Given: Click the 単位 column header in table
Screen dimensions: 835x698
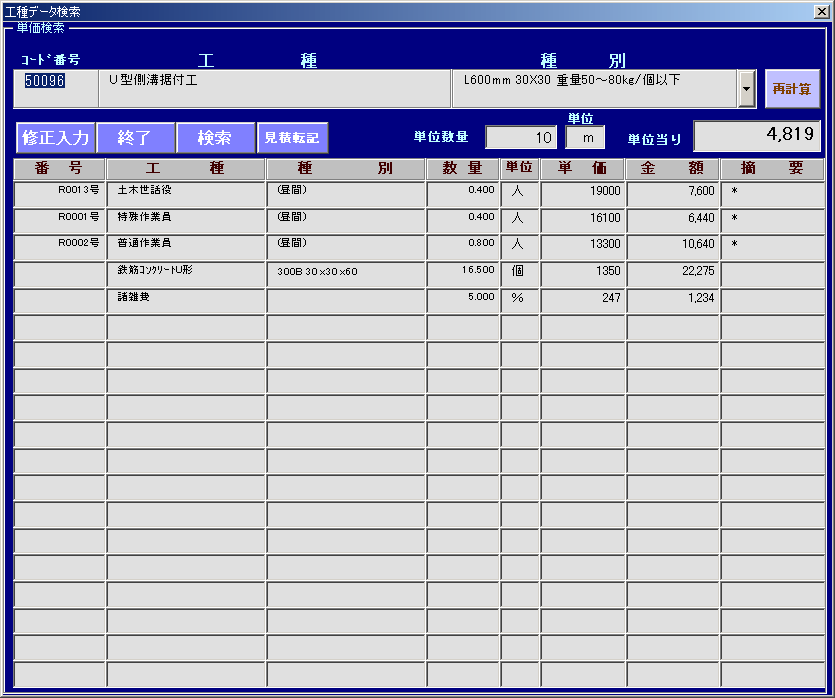Looking at the screenshot, I should (x=520, y=168).
